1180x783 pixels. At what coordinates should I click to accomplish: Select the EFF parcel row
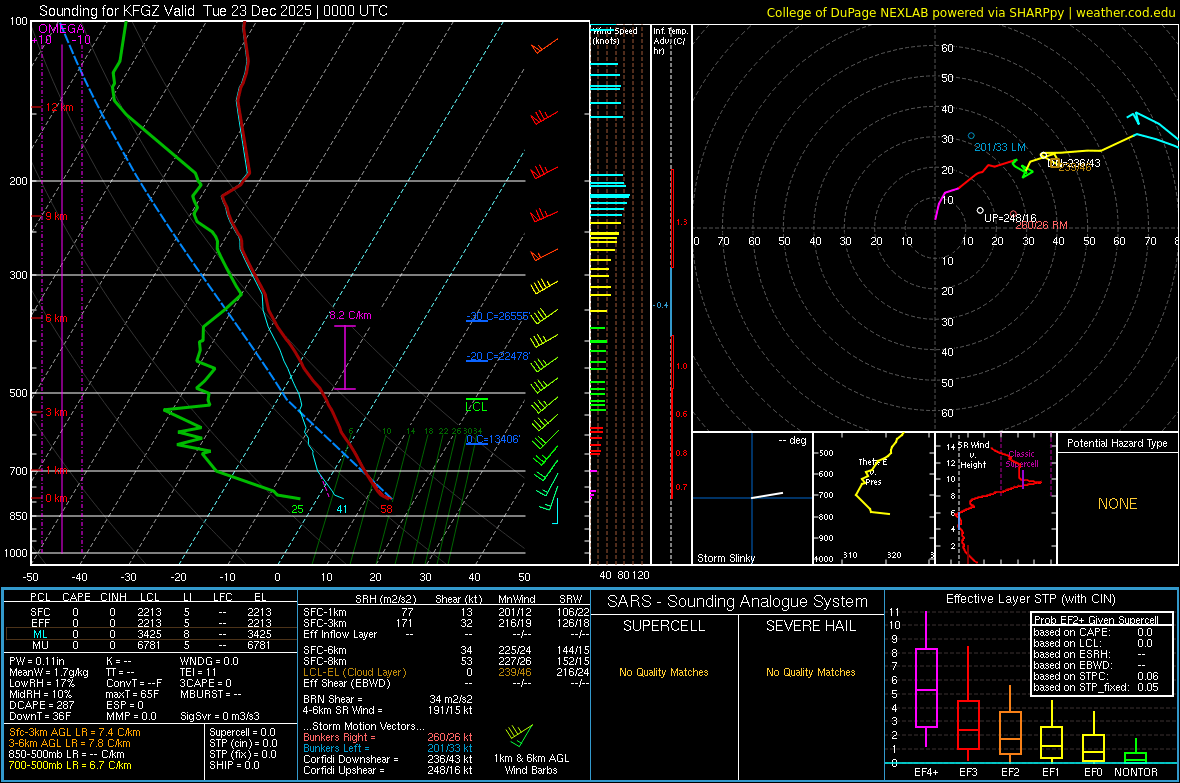(x=151, y=623)
